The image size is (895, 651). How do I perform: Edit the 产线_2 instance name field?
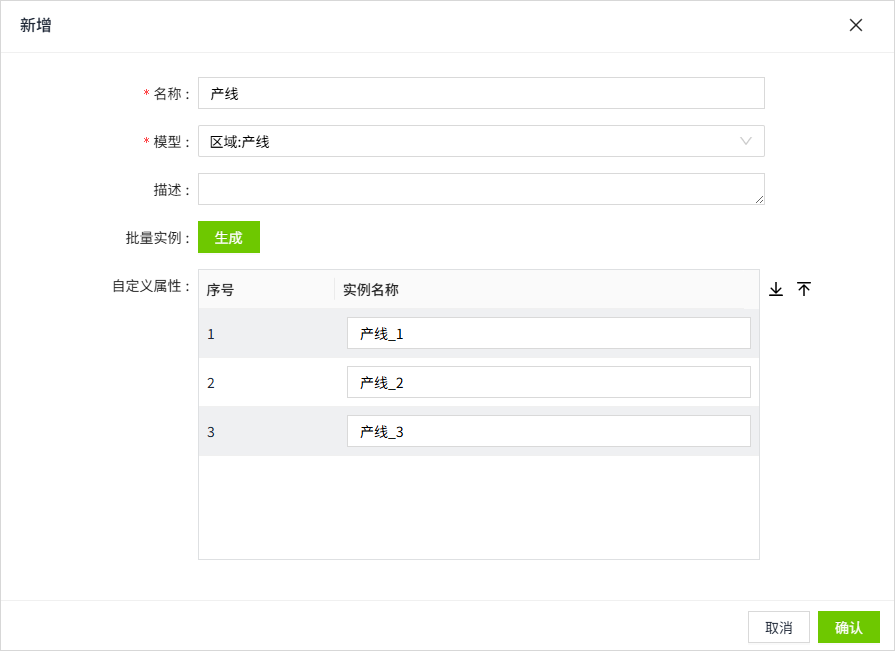click(x=549, y=382)
